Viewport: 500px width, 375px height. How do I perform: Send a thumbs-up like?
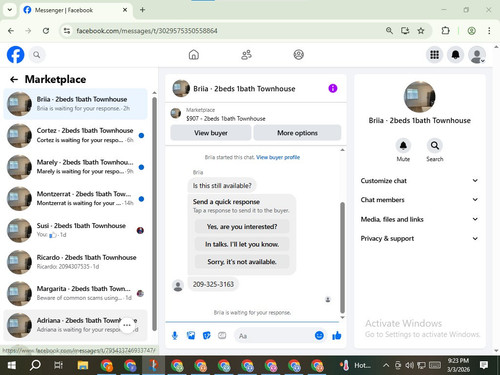tap(337, 335)
